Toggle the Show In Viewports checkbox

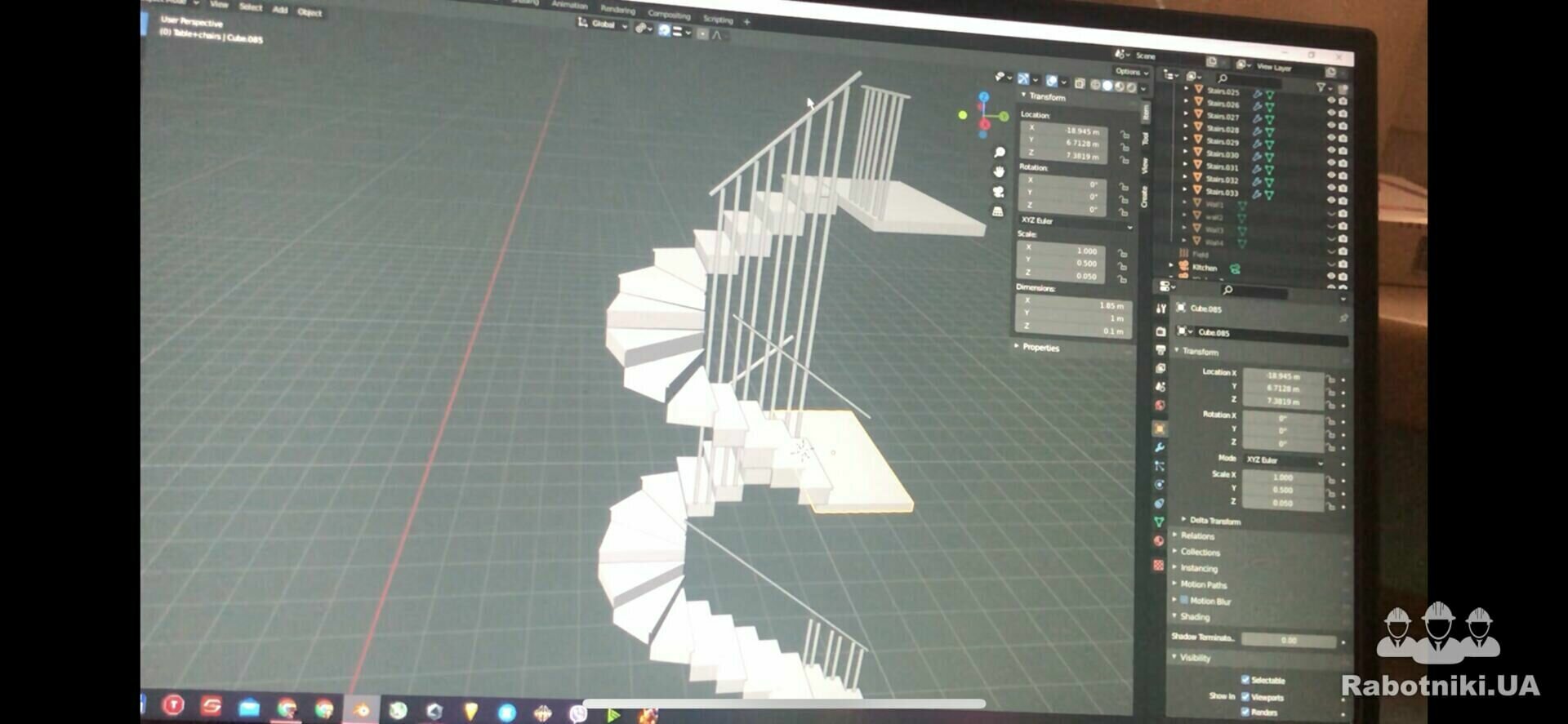[x=1245, y=696]
